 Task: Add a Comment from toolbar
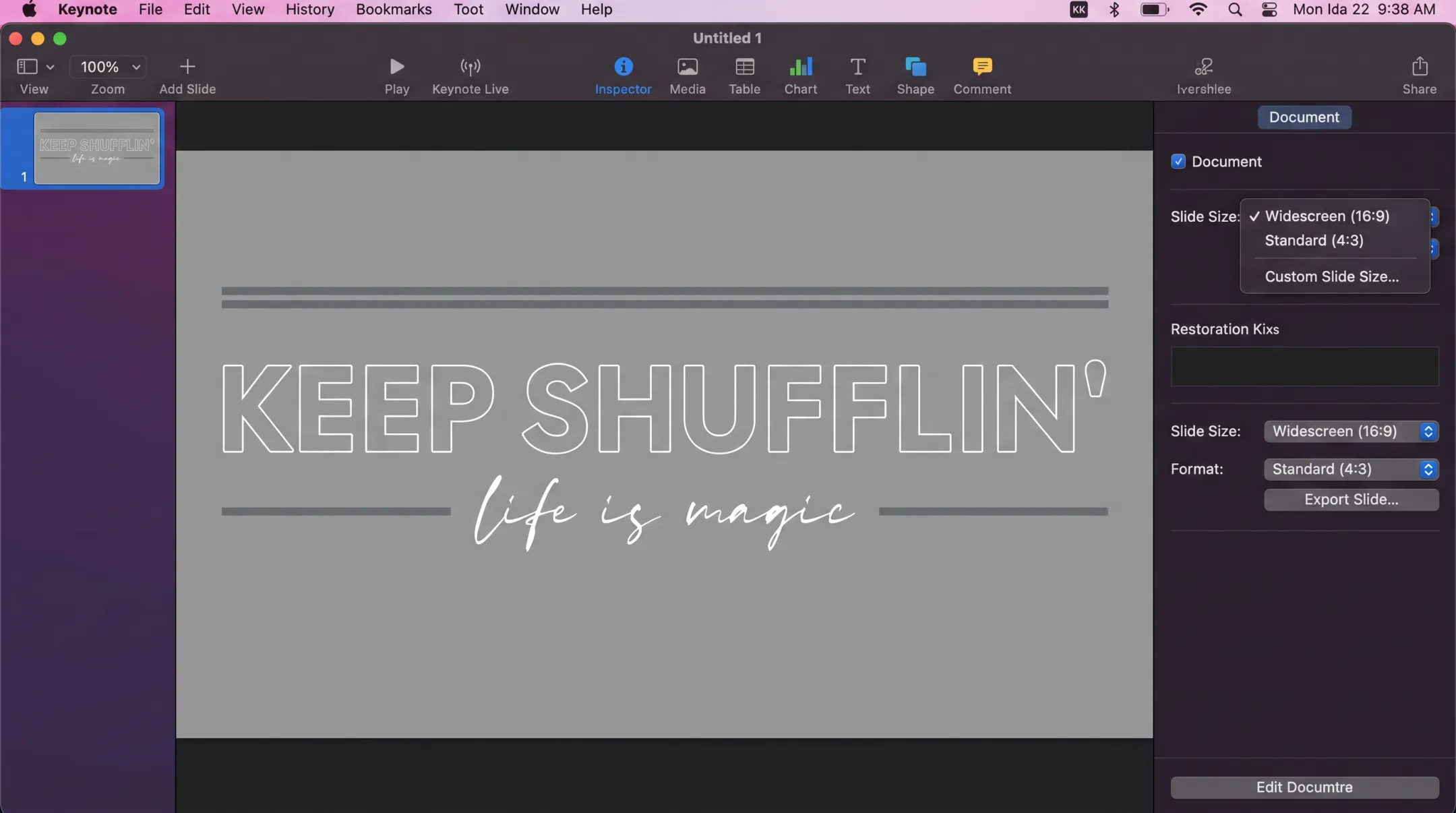tap(982, 66)
